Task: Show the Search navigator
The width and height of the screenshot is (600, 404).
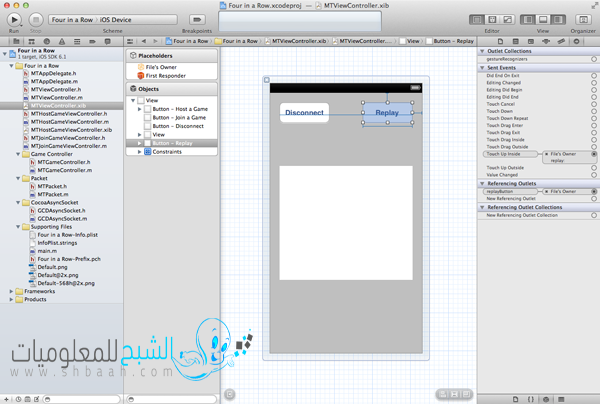Action: click(x=47, y=41)
